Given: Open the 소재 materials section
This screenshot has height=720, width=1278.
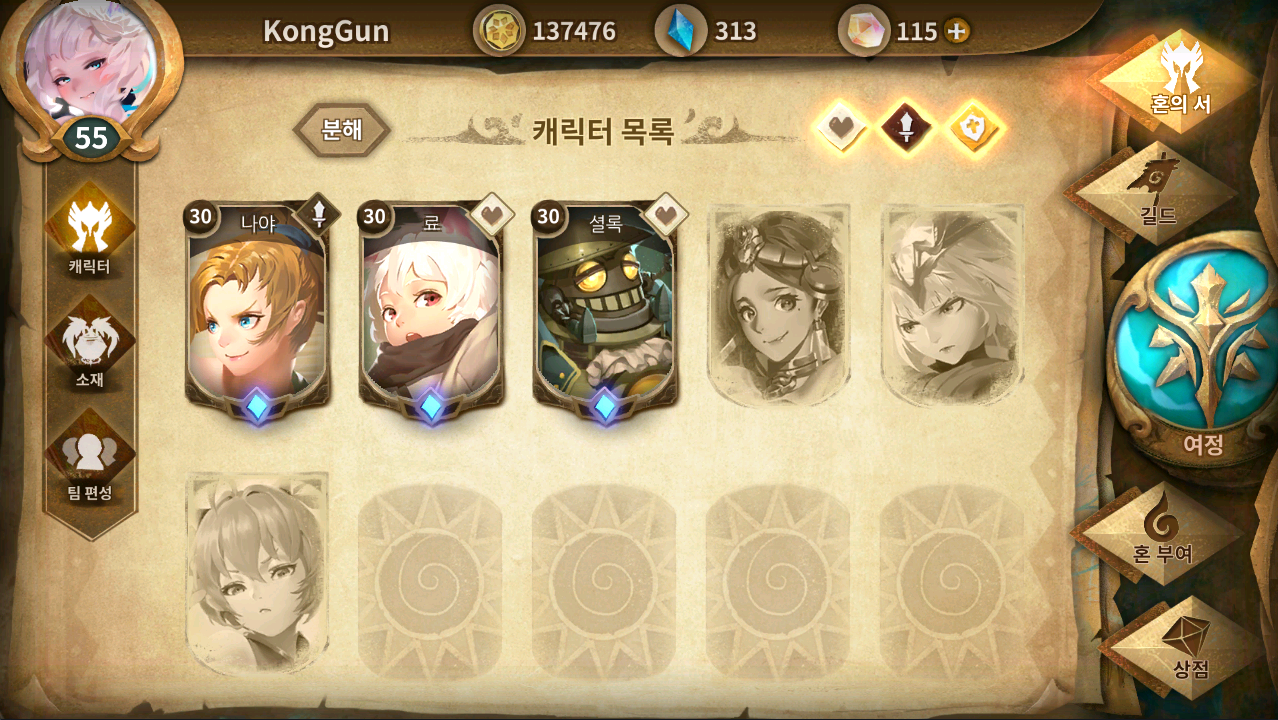Looking at the screenshot, I should (x=90, y=343).
